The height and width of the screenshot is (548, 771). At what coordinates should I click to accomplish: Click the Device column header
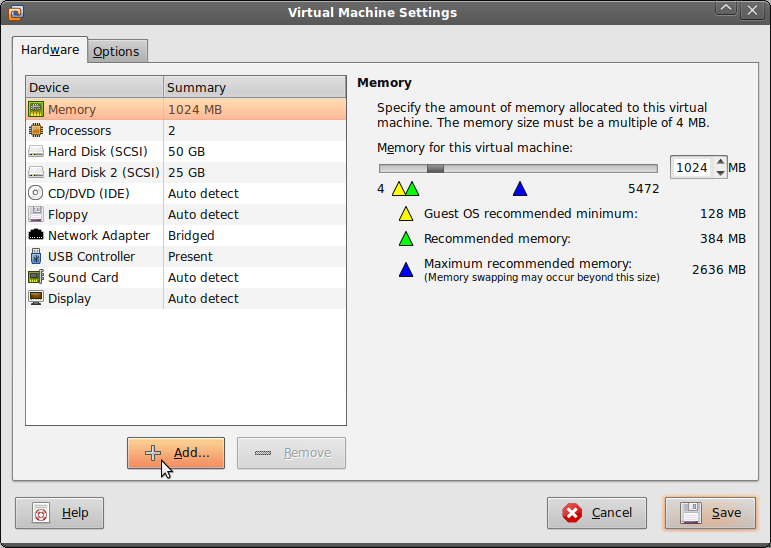point(94,88)
